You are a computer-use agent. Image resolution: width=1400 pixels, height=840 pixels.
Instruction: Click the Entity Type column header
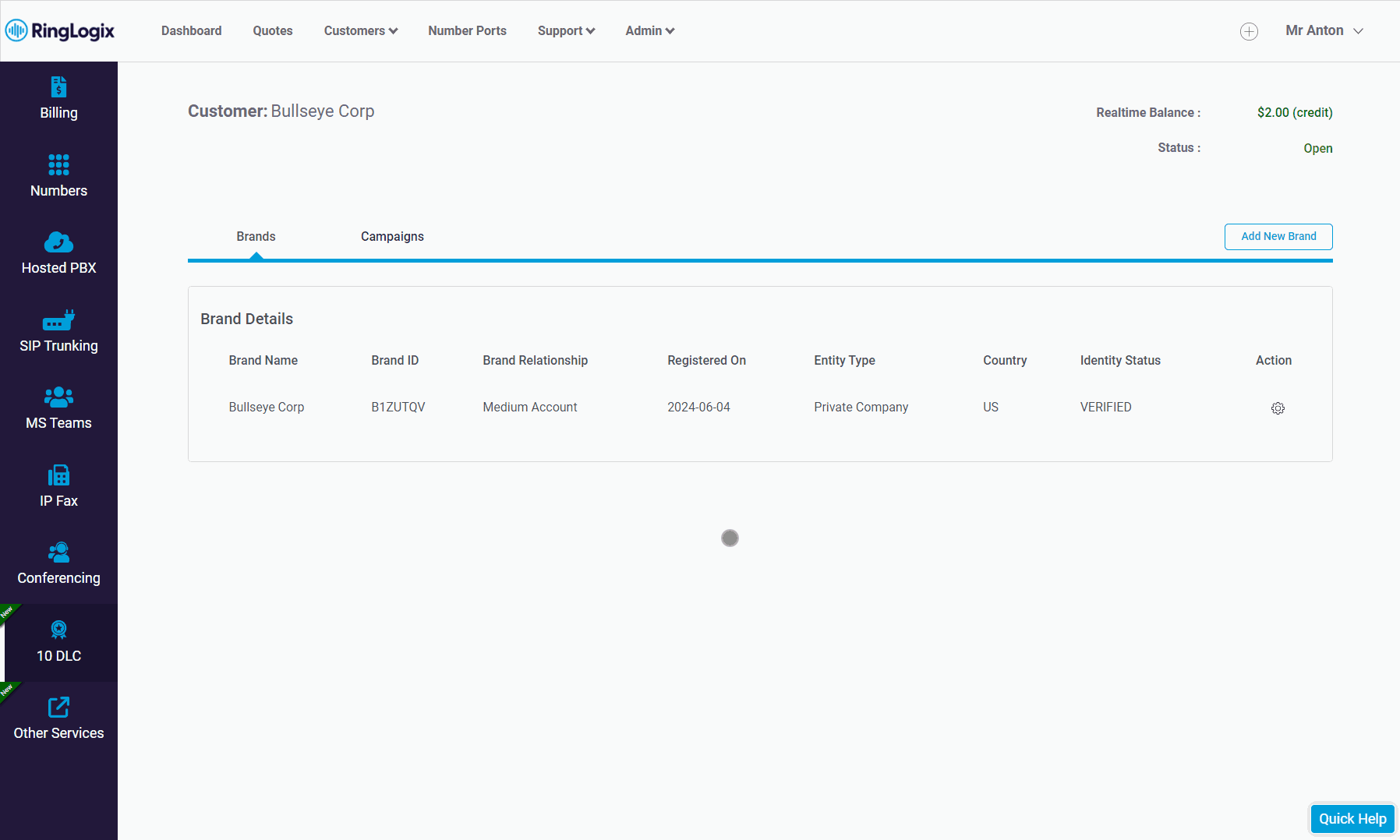click(845, 360)
